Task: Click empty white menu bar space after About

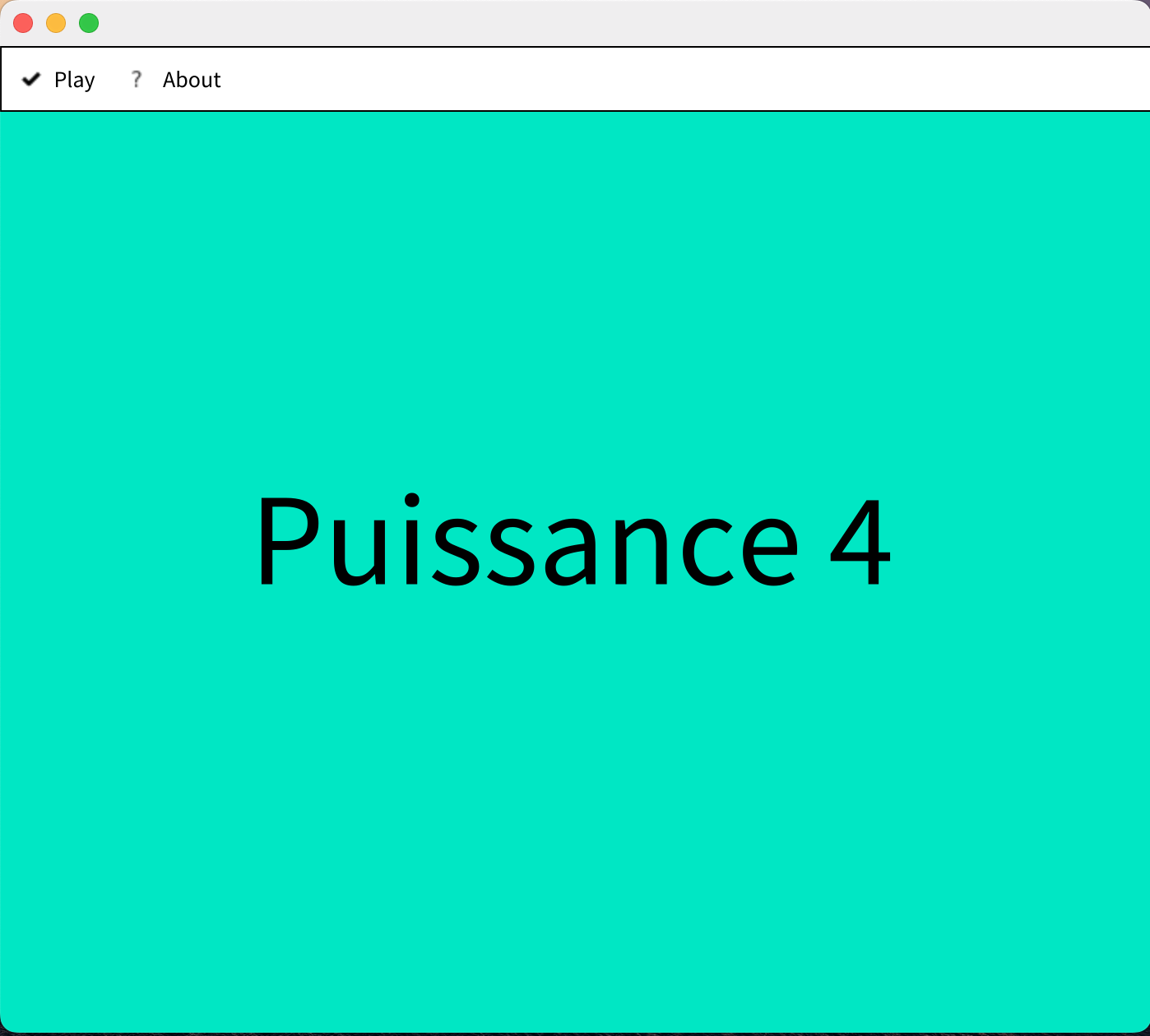Action: click(x=658, y=79)
